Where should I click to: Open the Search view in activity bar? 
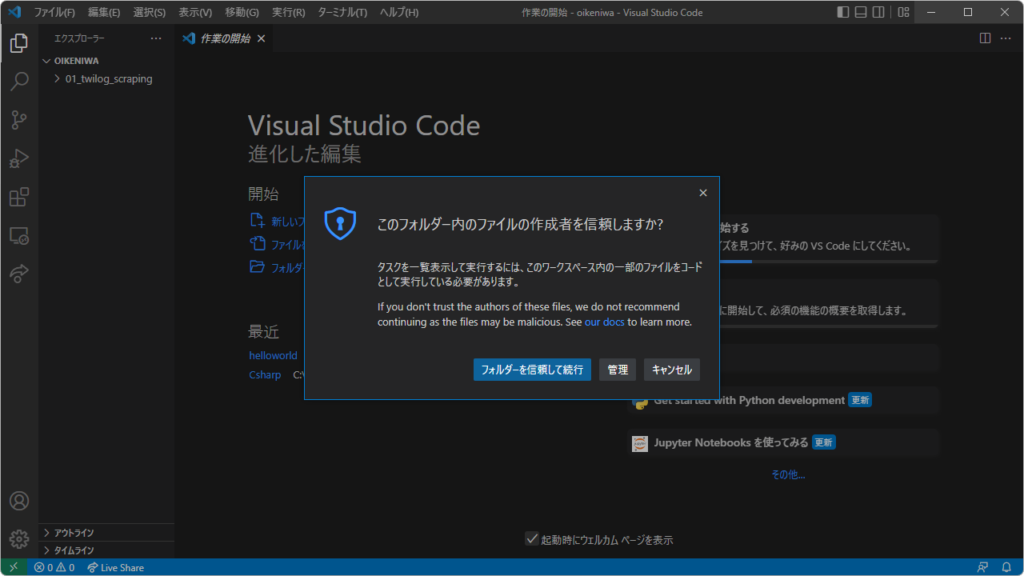click(x=19, y=82)
